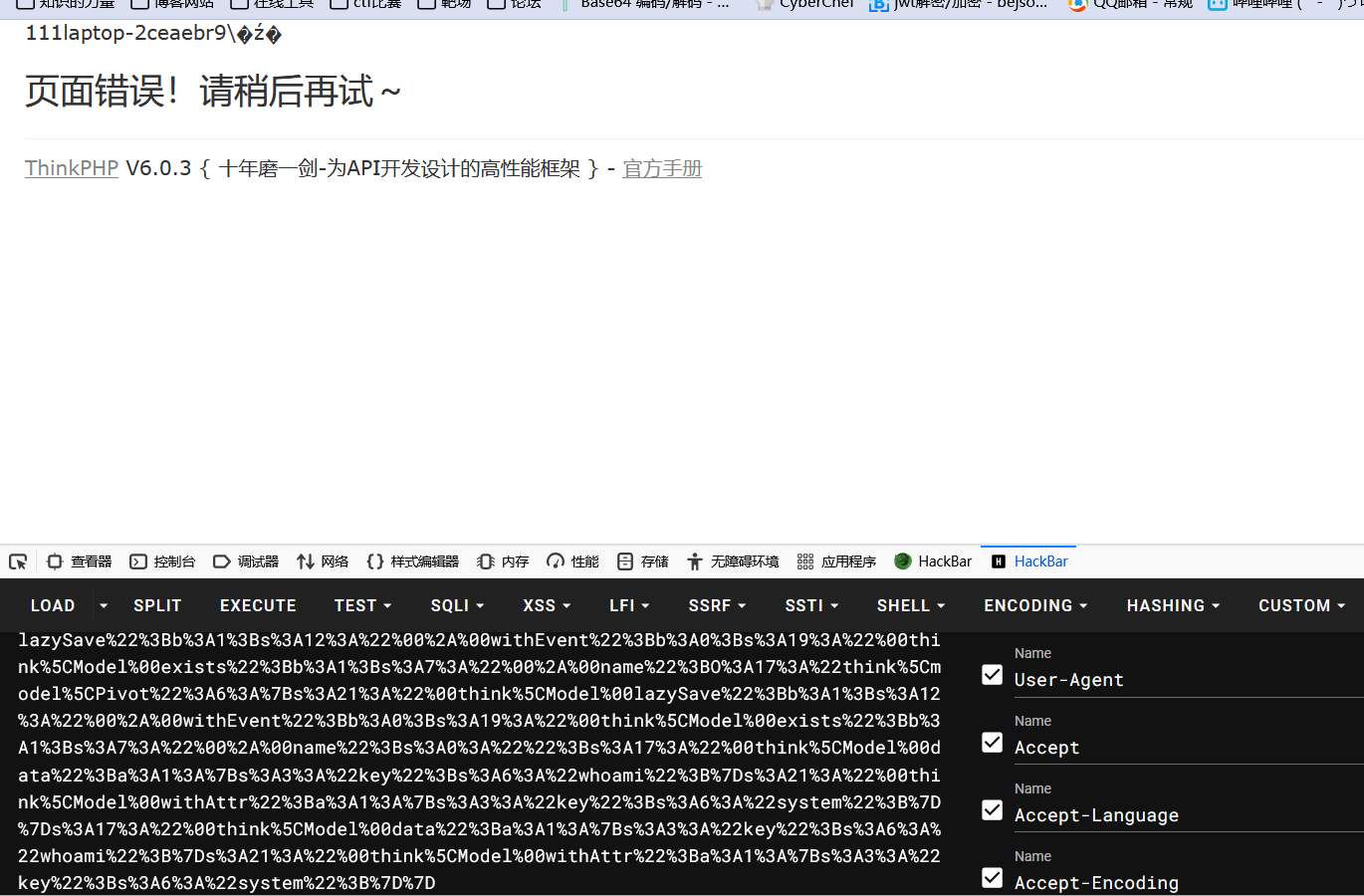This screenshot has height=896, width=1364.
Task: Open the 性能 performance tab
Action: click(573, 561)
